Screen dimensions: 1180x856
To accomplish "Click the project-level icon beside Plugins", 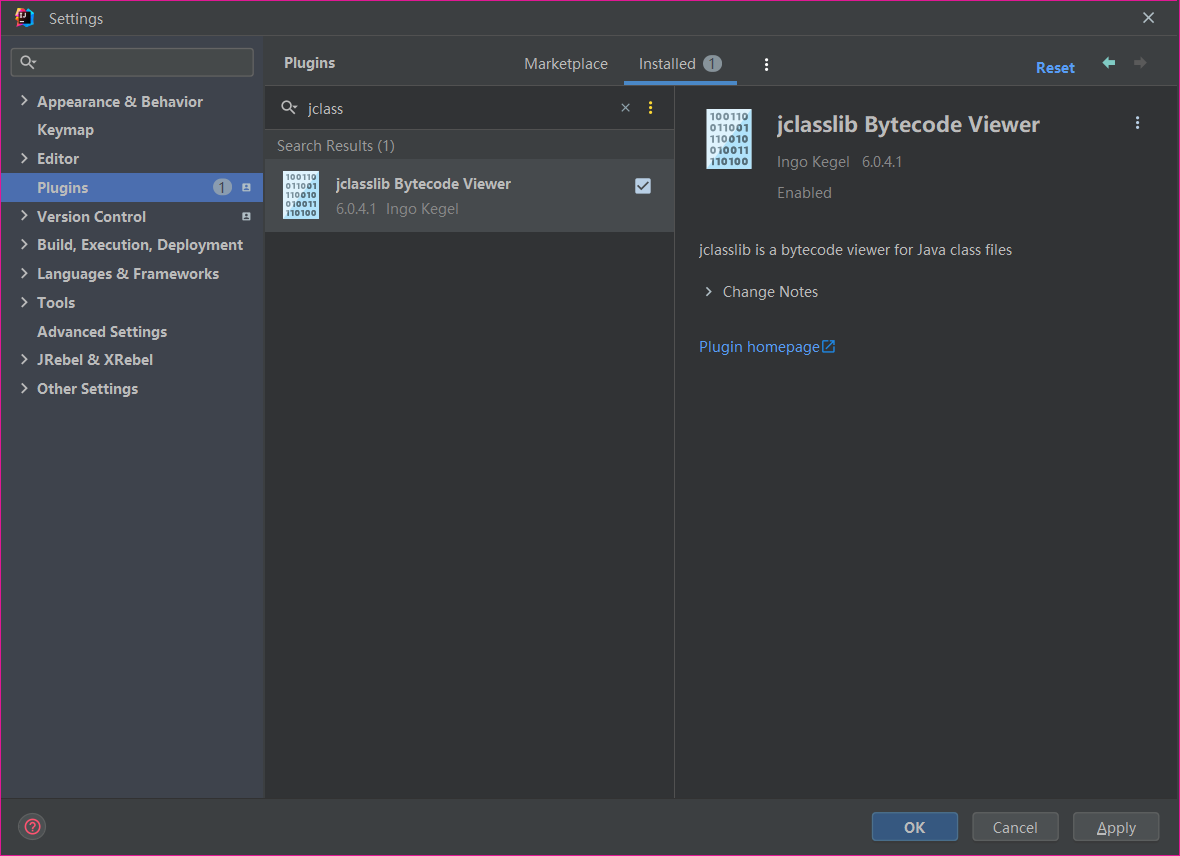I will (x=246, y=187).
